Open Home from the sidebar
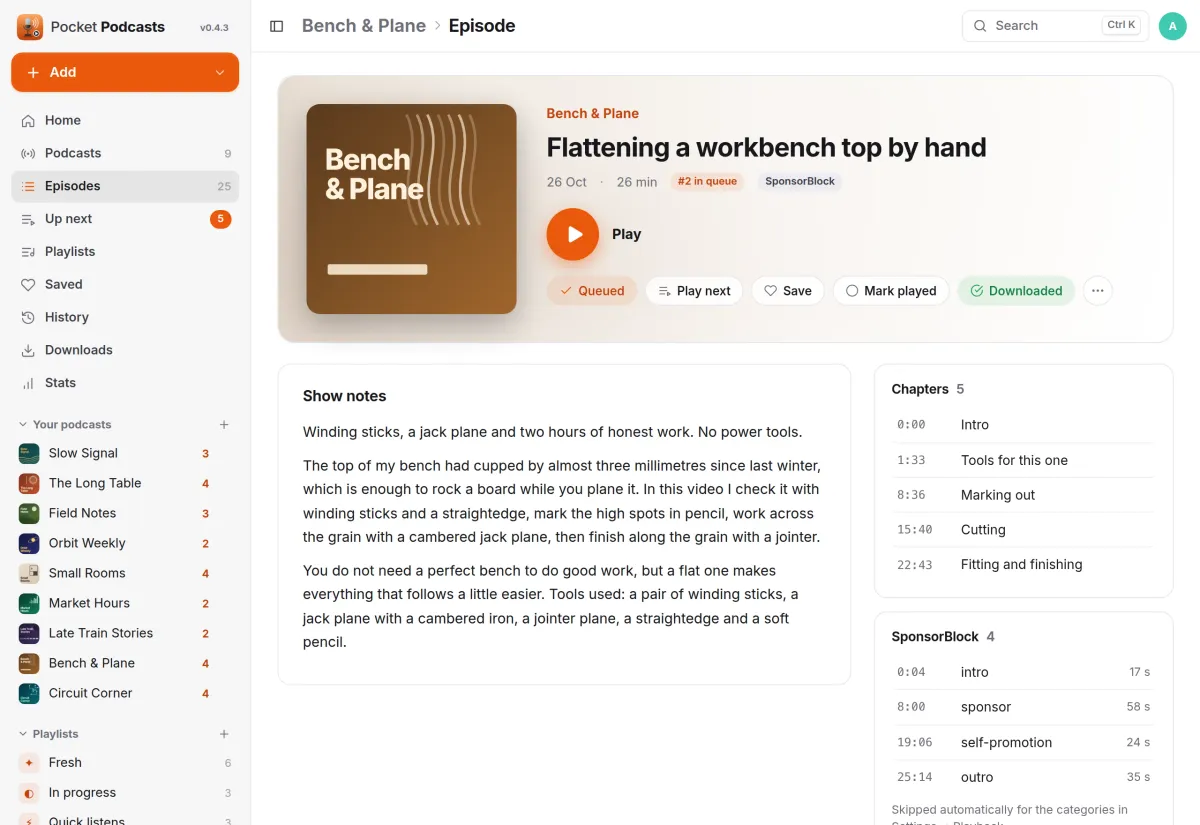Viewport: 1200px width, 825px height. (125, 120)
